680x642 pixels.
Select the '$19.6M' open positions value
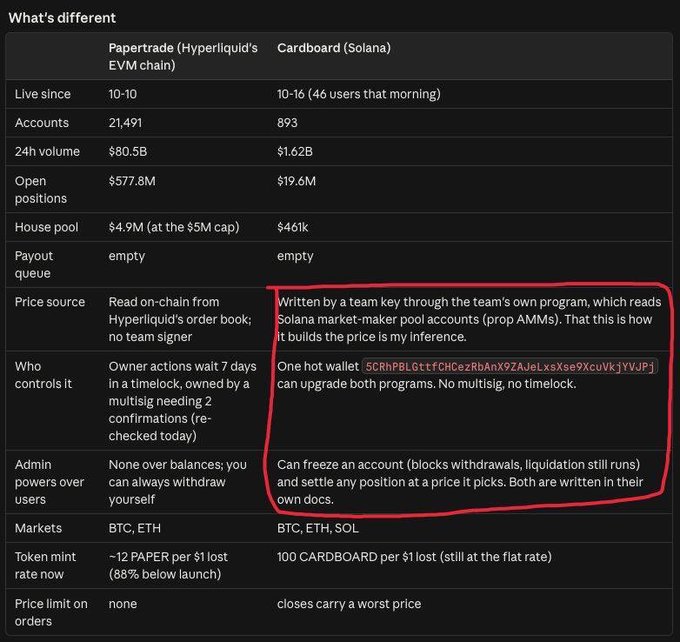pos(297,181)
